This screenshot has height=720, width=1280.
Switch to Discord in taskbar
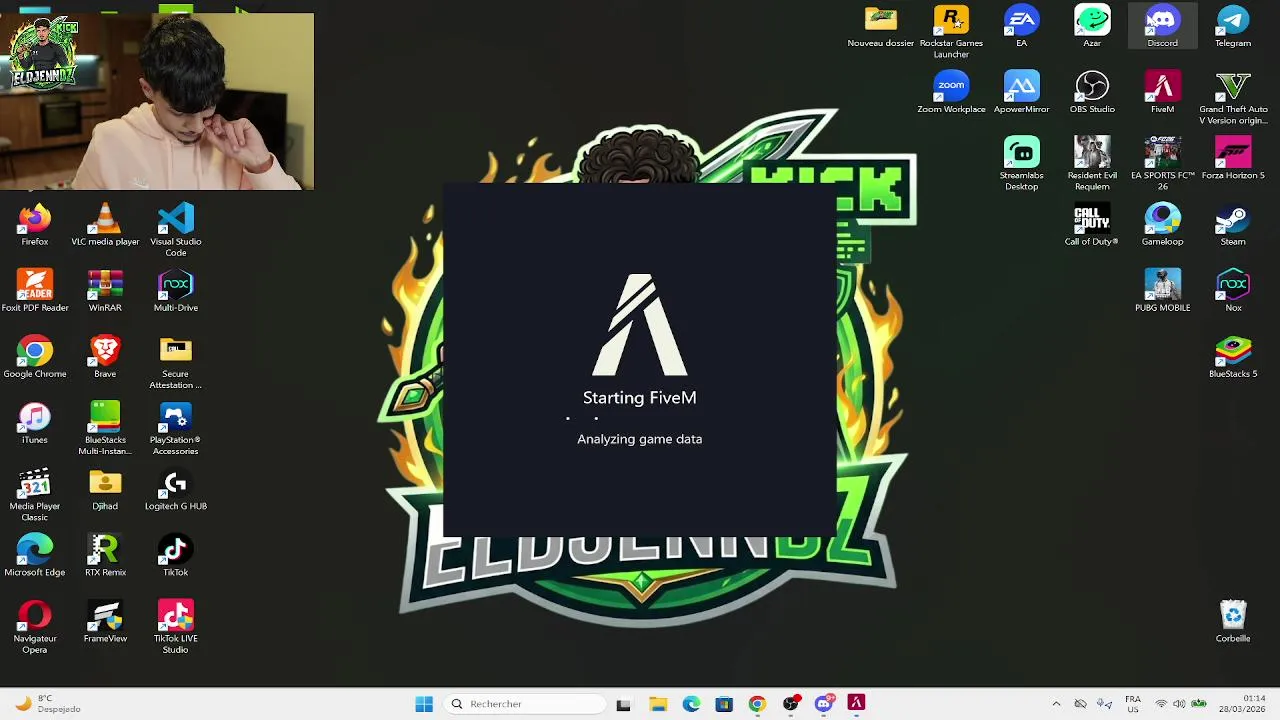[x=823, y=704]
